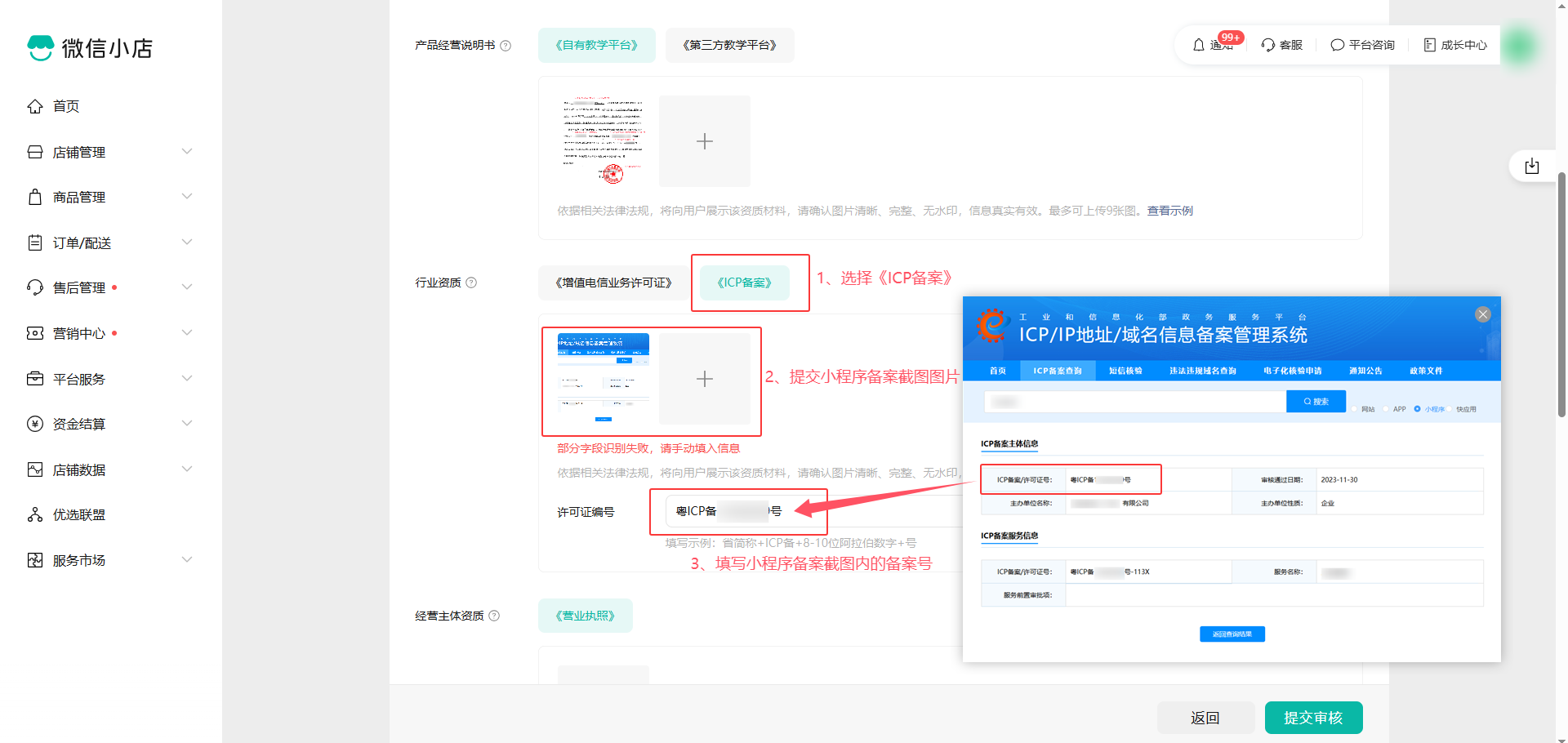
Task: Open 平台咨询 chat bubble icon
Action: coord(1337,45)
